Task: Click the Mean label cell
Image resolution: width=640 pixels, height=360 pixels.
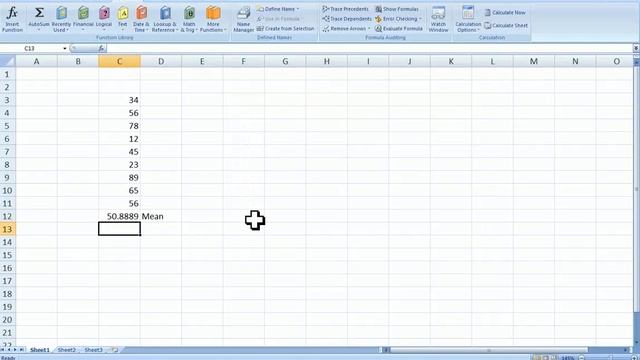Action: click(161, 216)
